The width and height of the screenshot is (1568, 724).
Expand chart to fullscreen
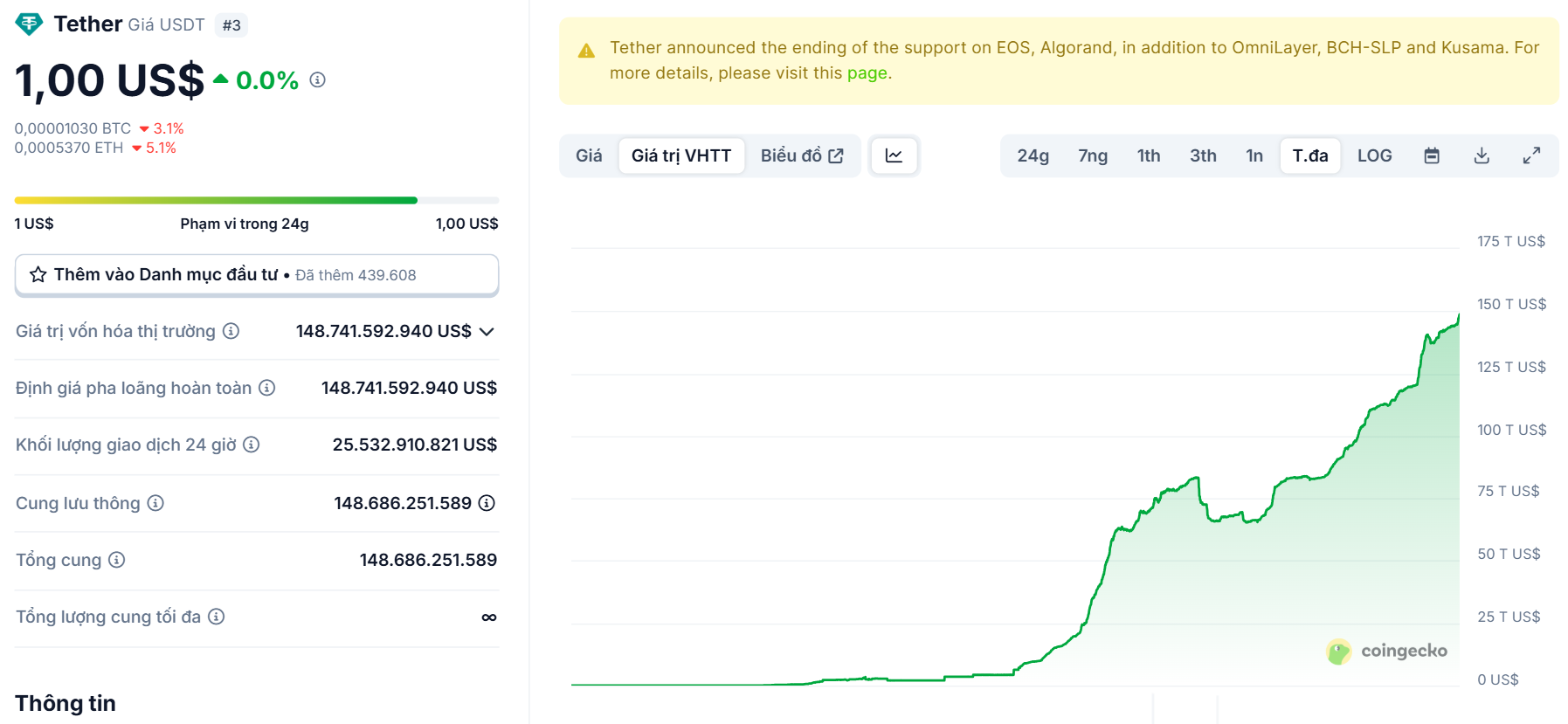pyautogui.click(x=1531, y=155)
